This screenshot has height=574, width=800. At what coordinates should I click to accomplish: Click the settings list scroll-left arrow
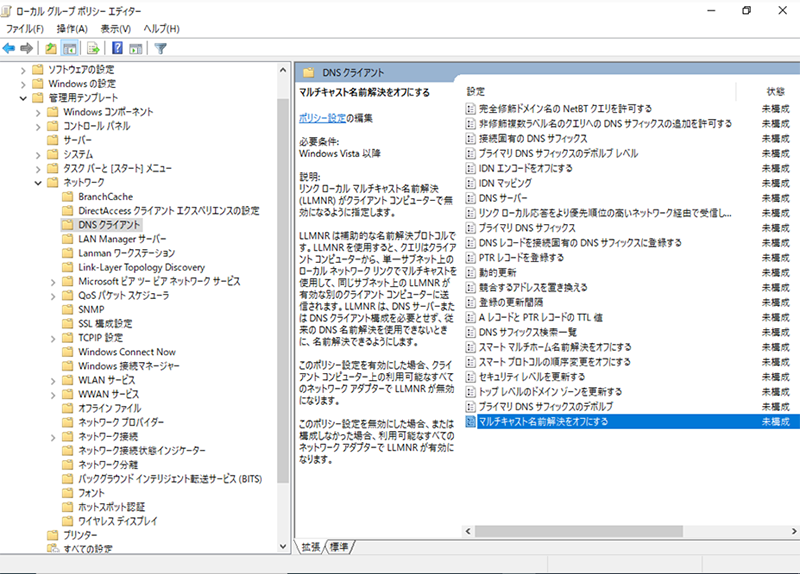468,531
